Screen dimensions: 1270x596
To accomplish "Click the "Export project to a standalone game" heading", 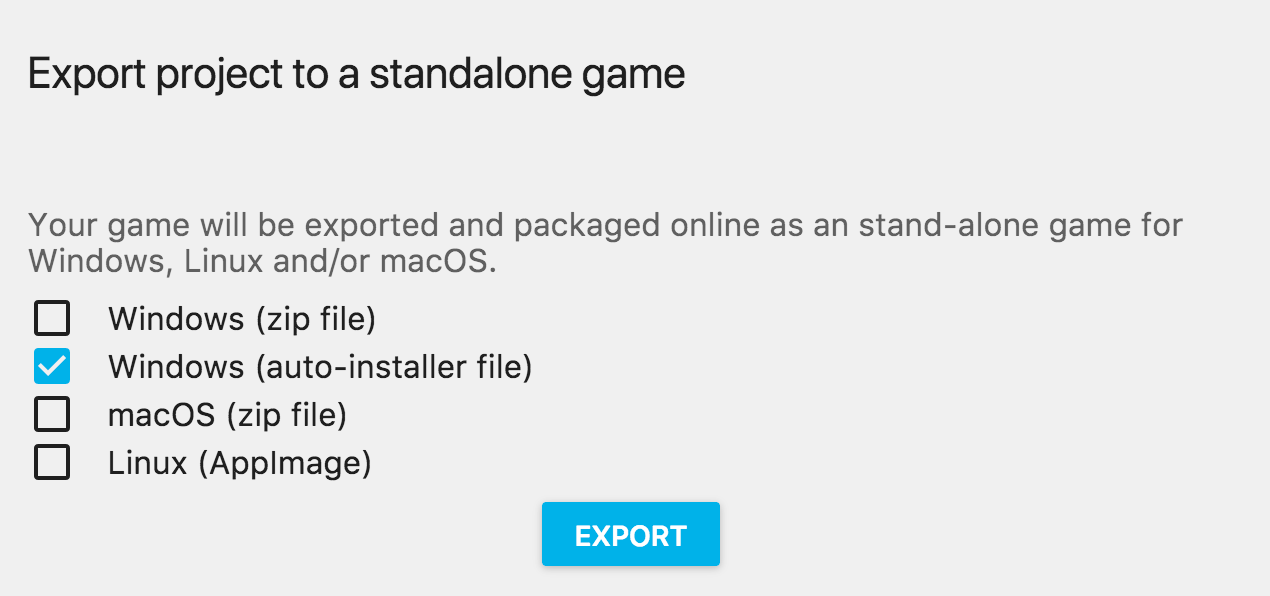I will (x=356, y=75).
